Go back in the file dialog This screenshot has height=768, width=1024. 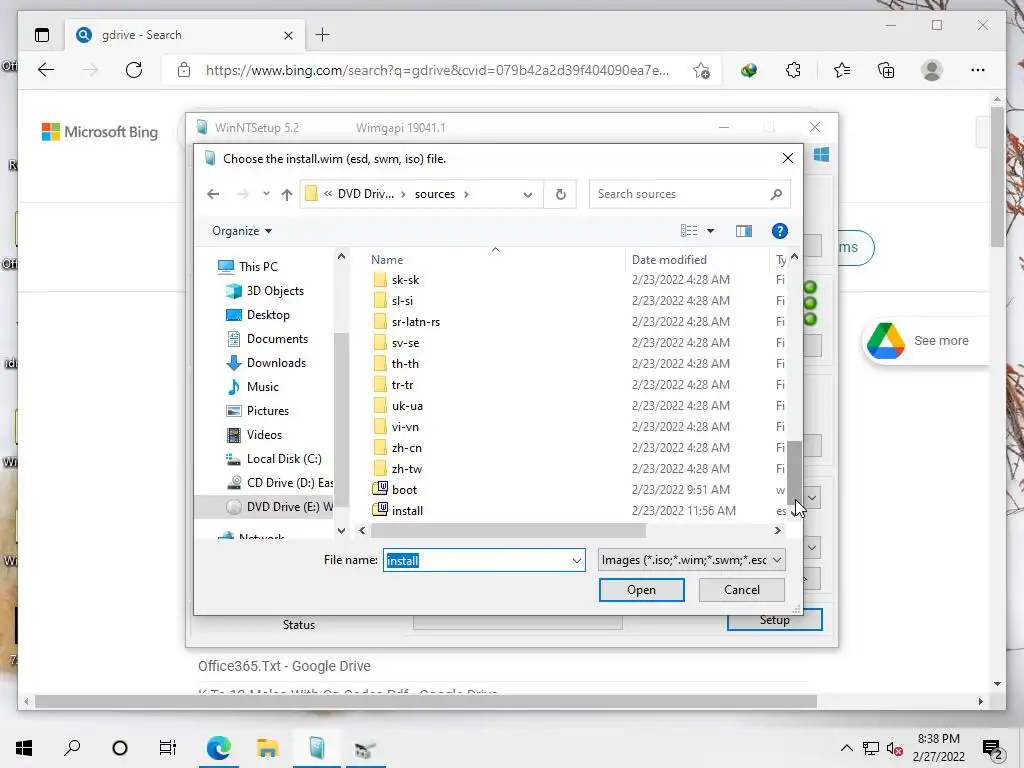coord(213,194)
